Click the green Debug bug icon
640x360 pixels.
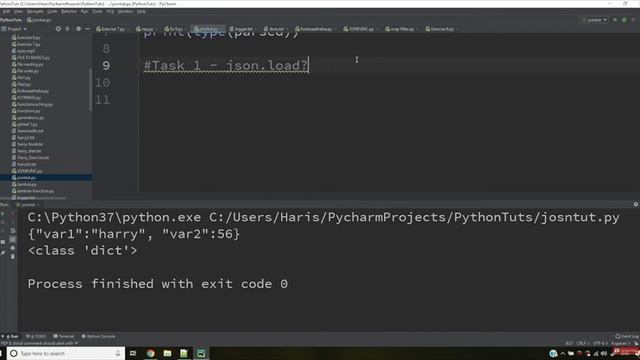[624, 20]
